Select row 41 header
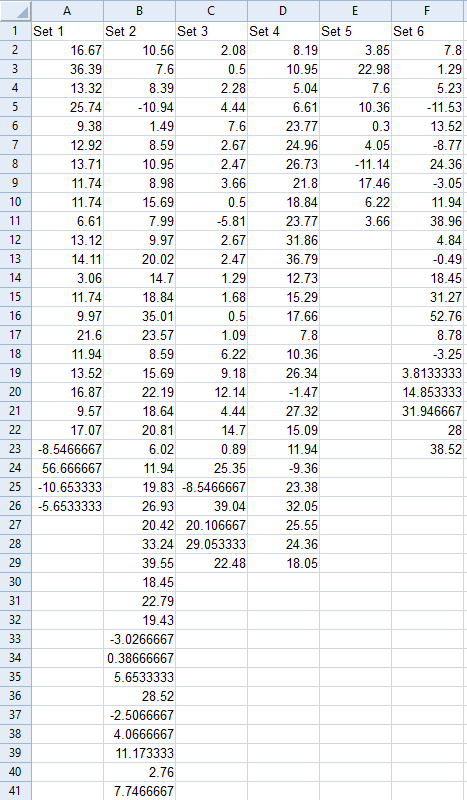The height and width of the screenshot is (800, 467). click(x=16, y=791)
